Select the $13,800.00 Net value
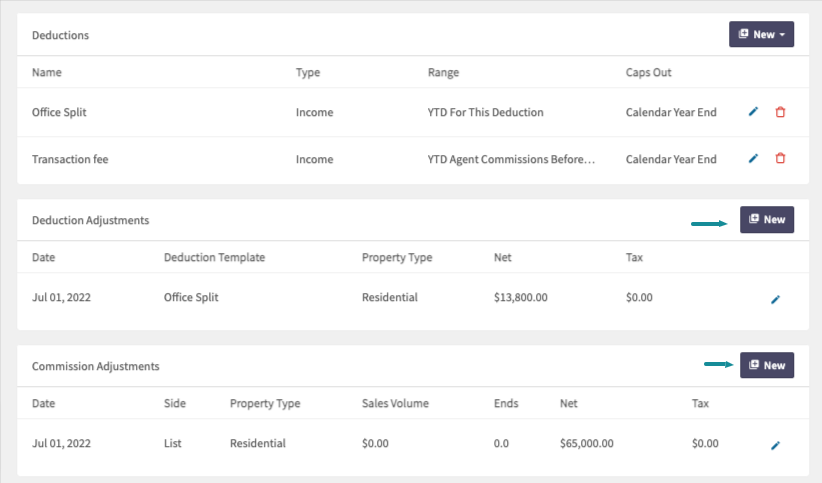The width and height of the screenshot is (822, 483). tap(521, 297)
